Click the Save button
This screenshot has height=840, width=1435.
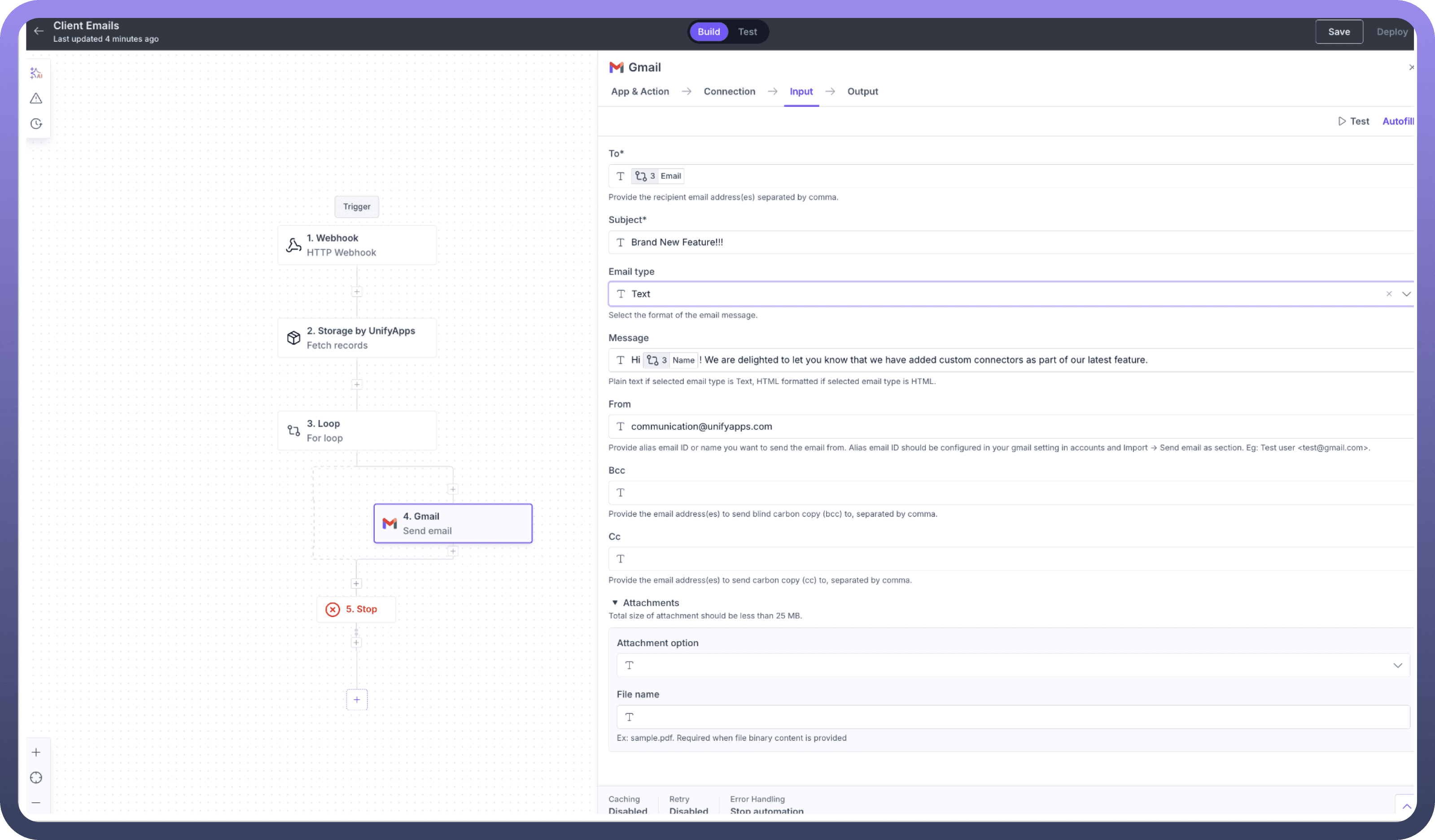(x=1339, y=32)
